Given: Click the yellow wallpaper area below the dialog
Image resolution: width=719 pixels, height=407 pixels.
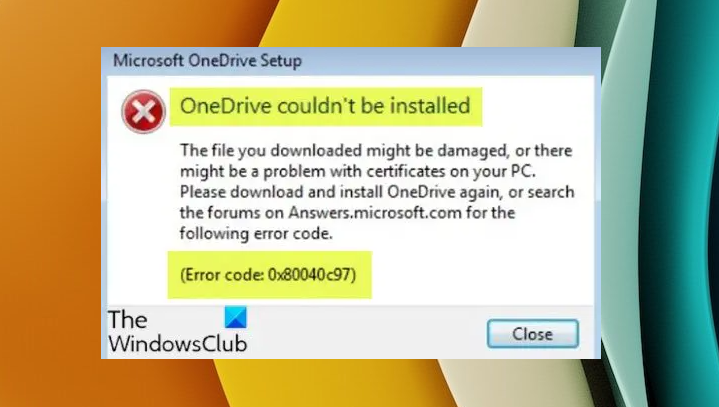Looking at the screenshot, I should [321, 383].
